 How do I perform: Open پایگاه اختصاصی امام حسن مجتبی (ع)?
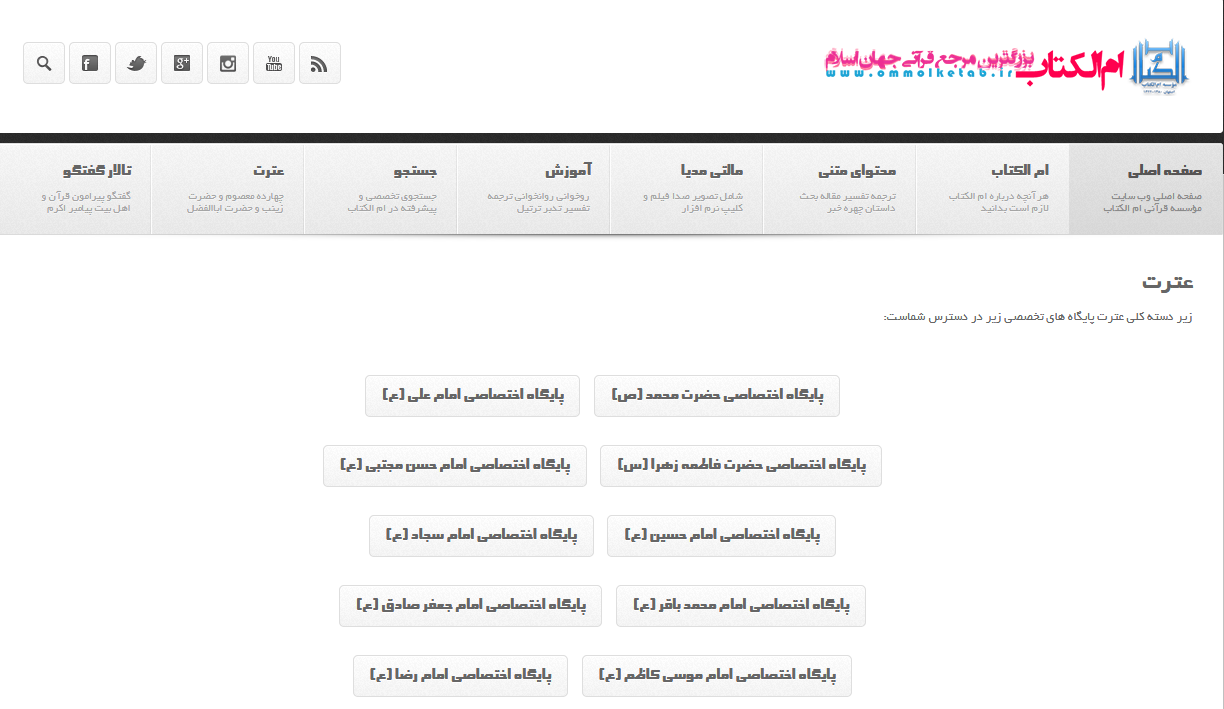coord(455,466)
